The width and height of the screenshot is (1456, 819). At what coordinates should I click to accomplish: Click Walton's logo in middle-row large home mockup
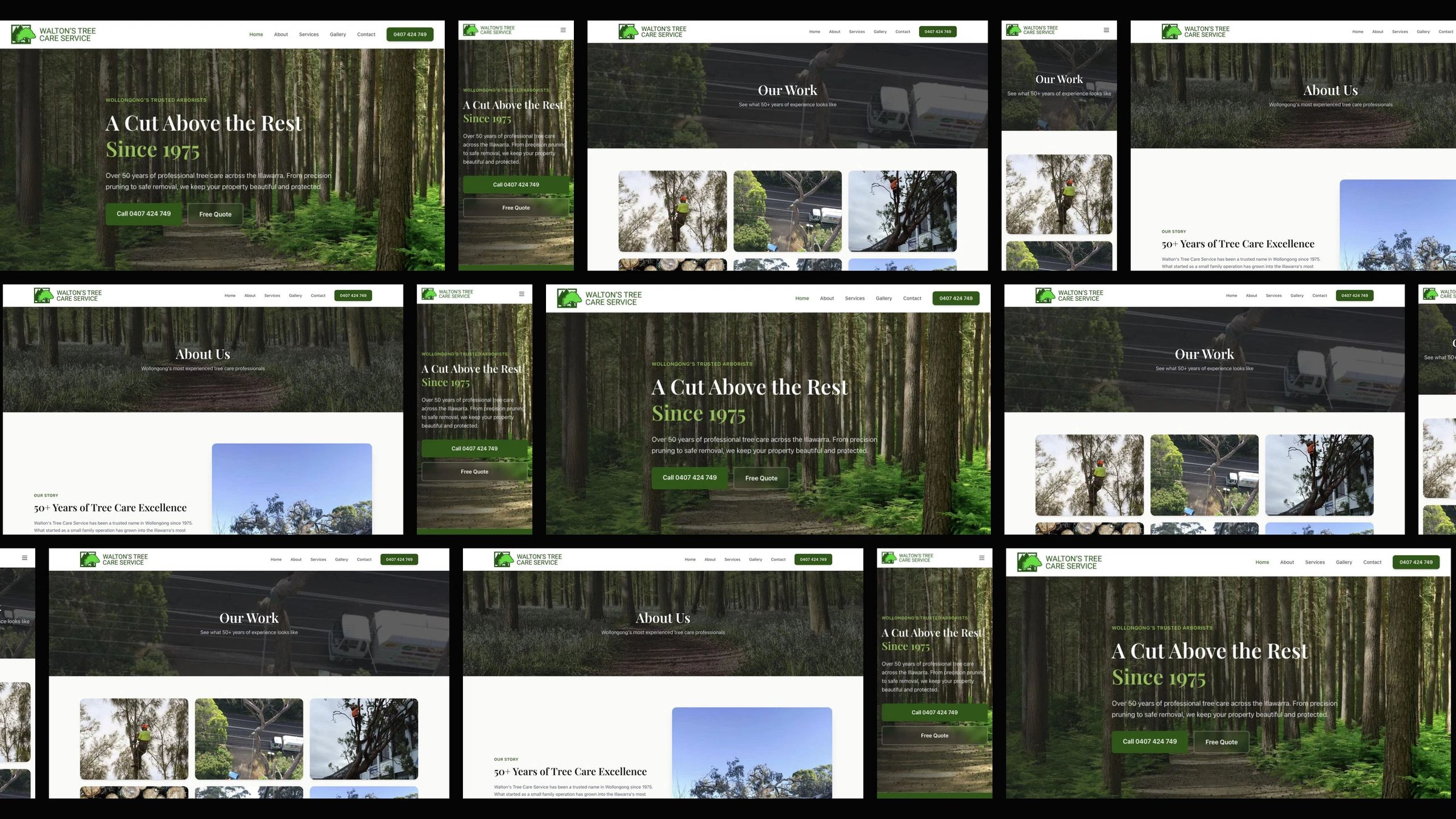[x=599, y=298]
